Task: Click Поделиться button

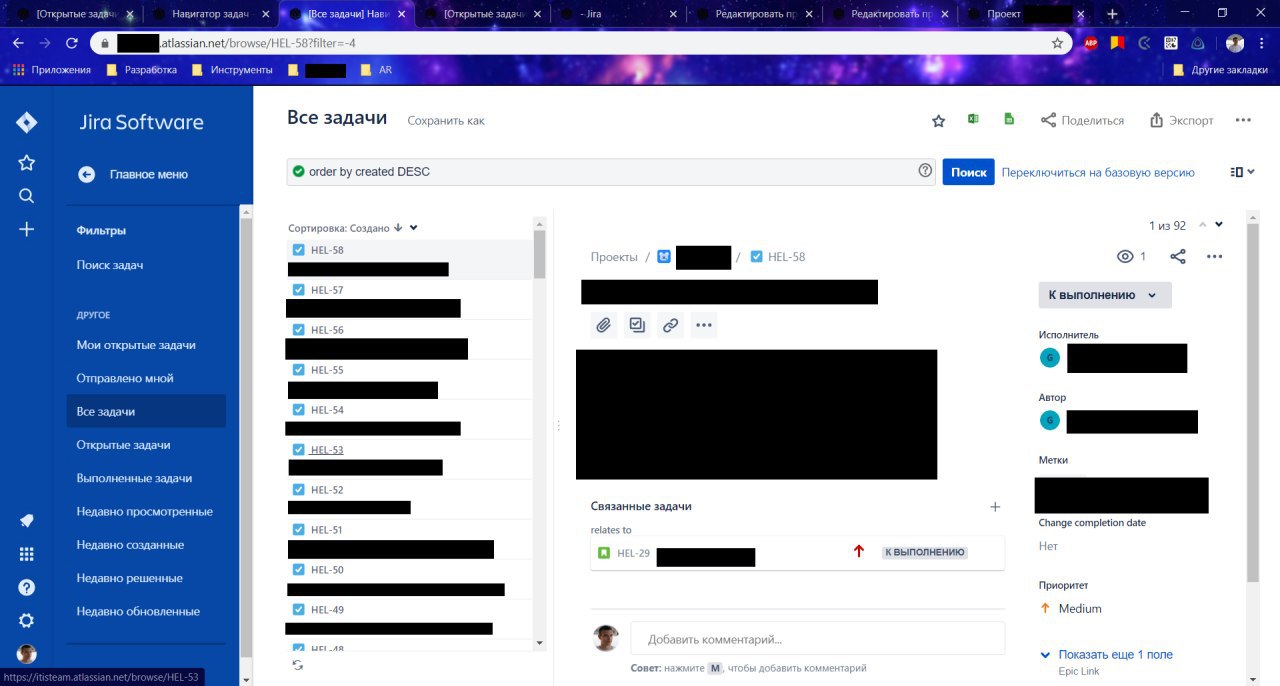Action: point(1082,120)
